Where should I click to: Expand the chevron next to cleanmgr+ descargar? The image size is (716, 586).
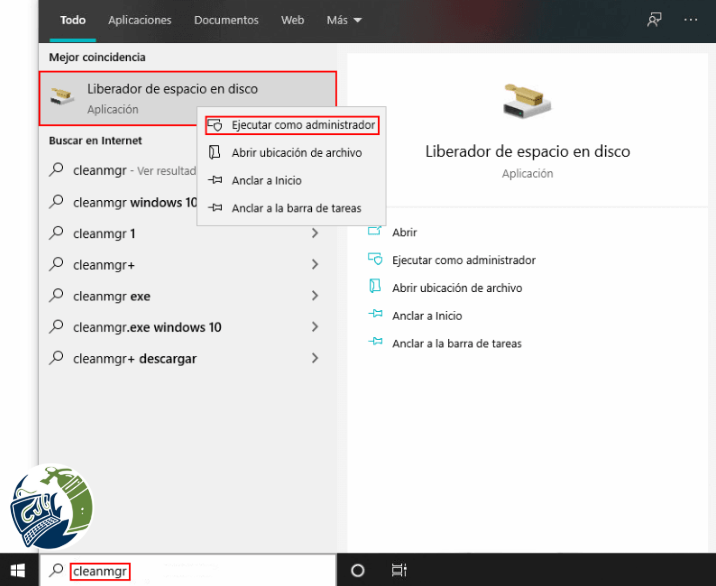tap(315, 358)
